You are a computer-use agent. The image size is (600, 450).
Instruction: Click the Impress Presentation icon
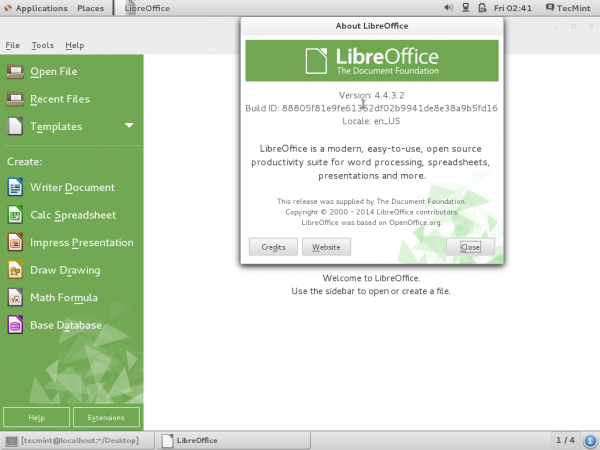[x=15, y=242]
